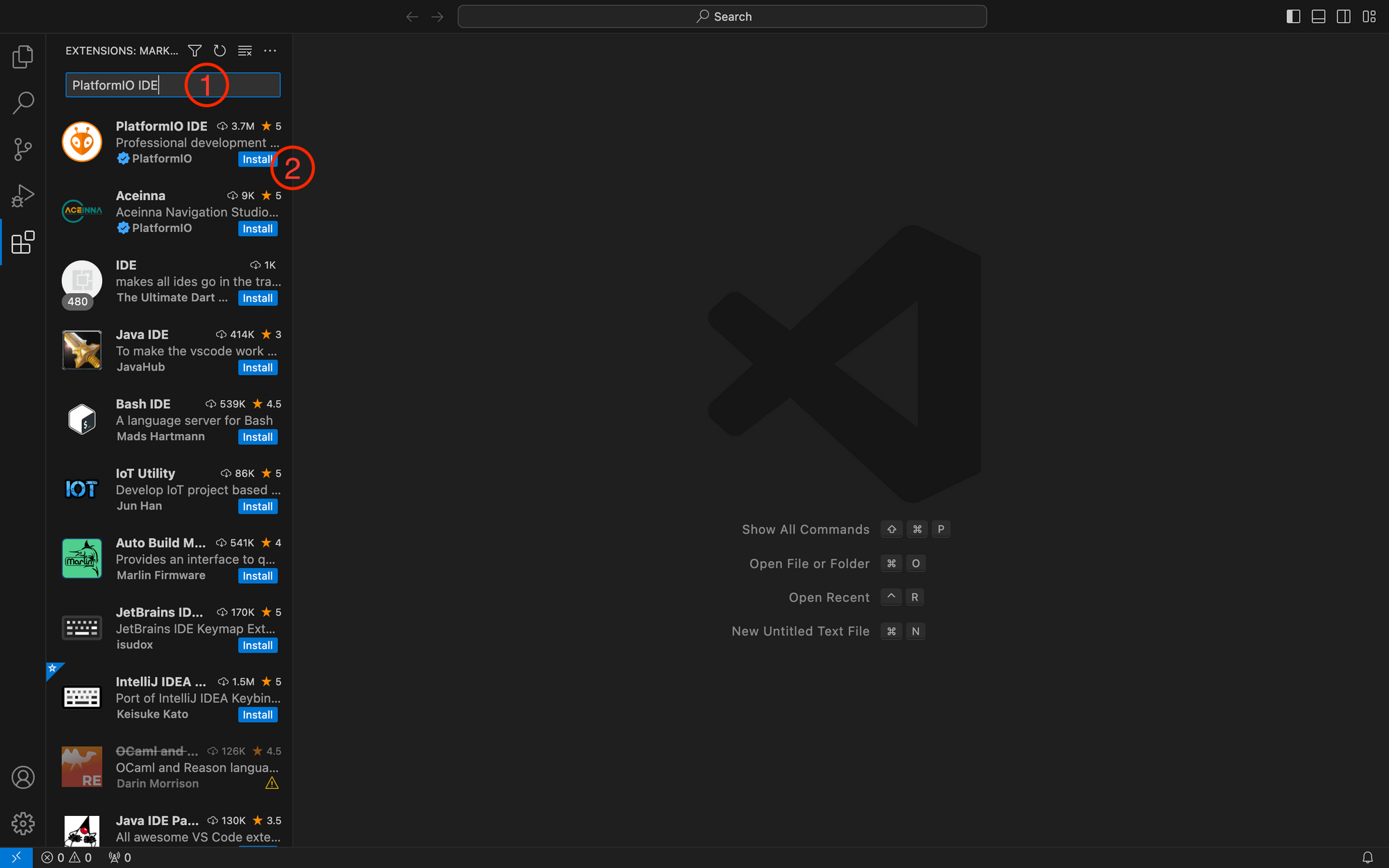1389x868 pixels.
Task: Install the PlatformIO IDE extension
Action: pyautogui.click(x=256, y=160)
